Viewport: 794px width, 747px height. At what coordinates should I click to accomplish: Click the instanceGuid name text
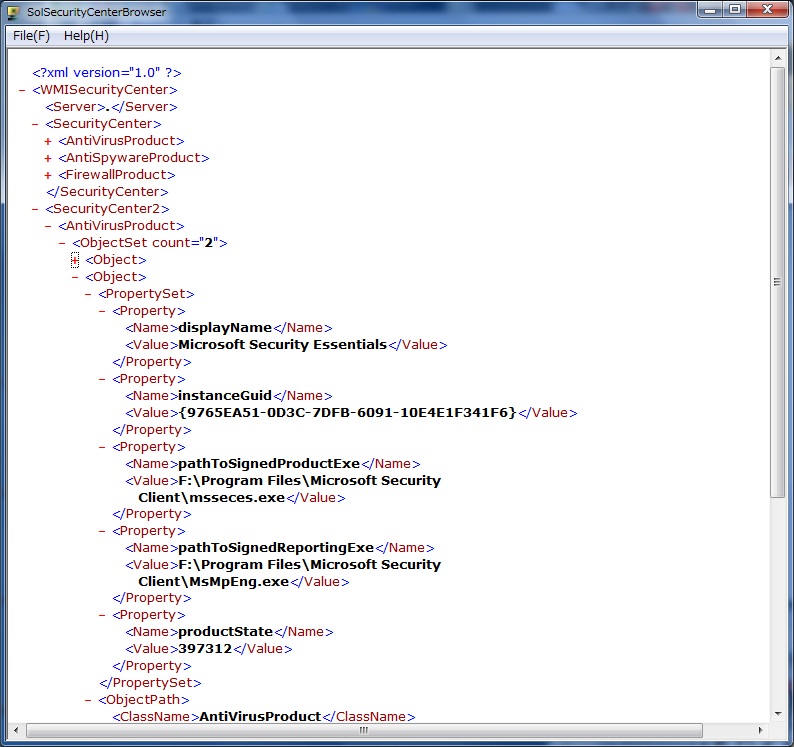point(225,396)
